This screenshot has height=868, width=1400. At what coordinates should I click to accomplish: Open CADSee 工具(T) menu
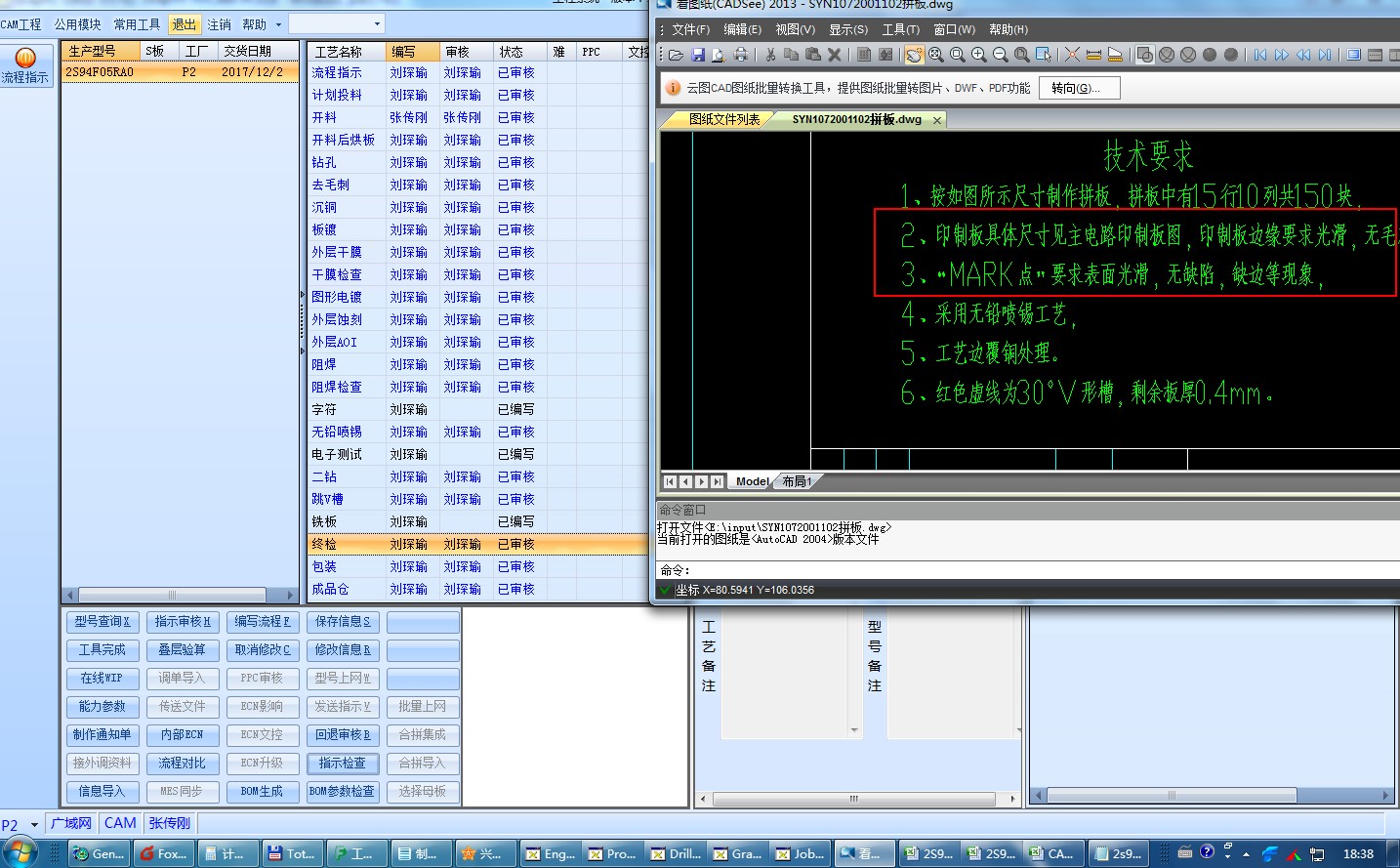(900, 29)
